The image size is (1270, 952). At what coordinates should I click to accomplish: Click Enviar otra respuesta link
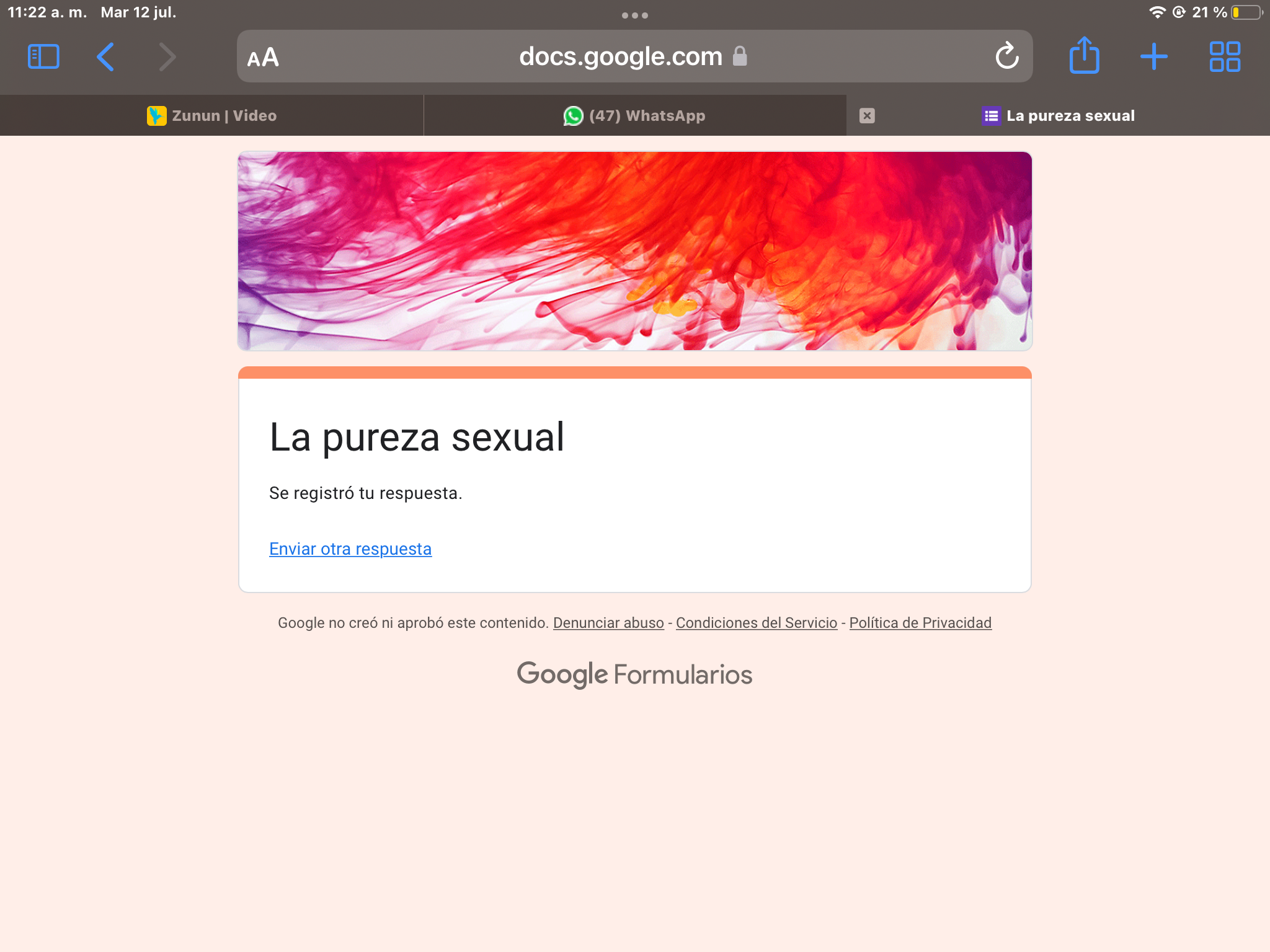click(x=350, y=549)
